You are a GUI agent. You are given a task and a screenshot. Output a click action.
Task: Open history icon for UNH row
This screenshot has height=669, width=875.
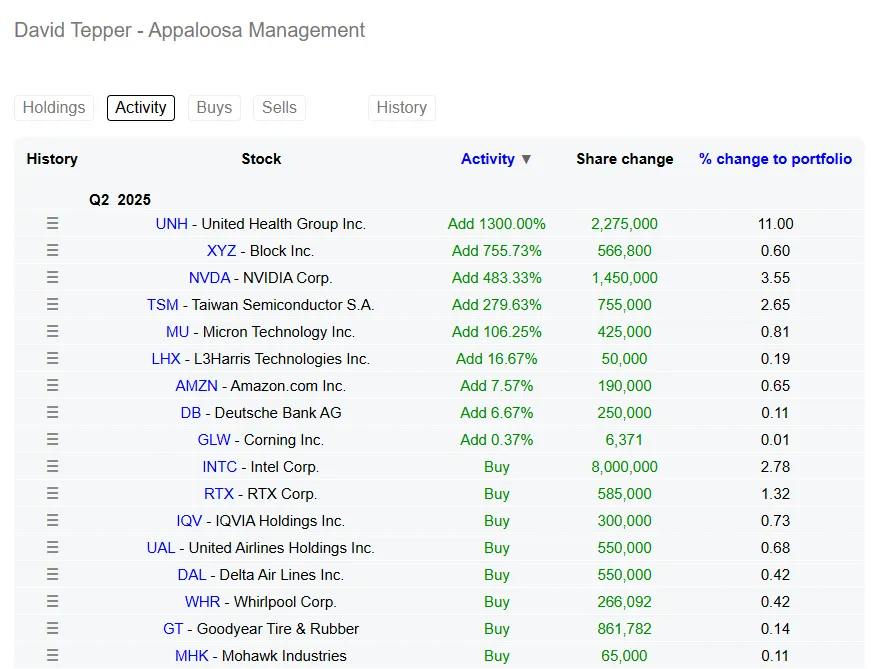pos(52,224)
